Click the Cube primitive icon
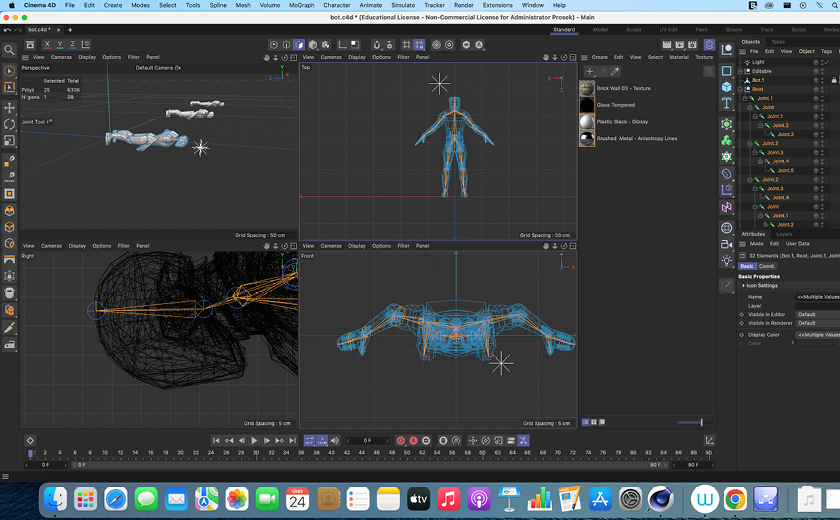This screenshot has width=840, height=520. tap(727, 87)
